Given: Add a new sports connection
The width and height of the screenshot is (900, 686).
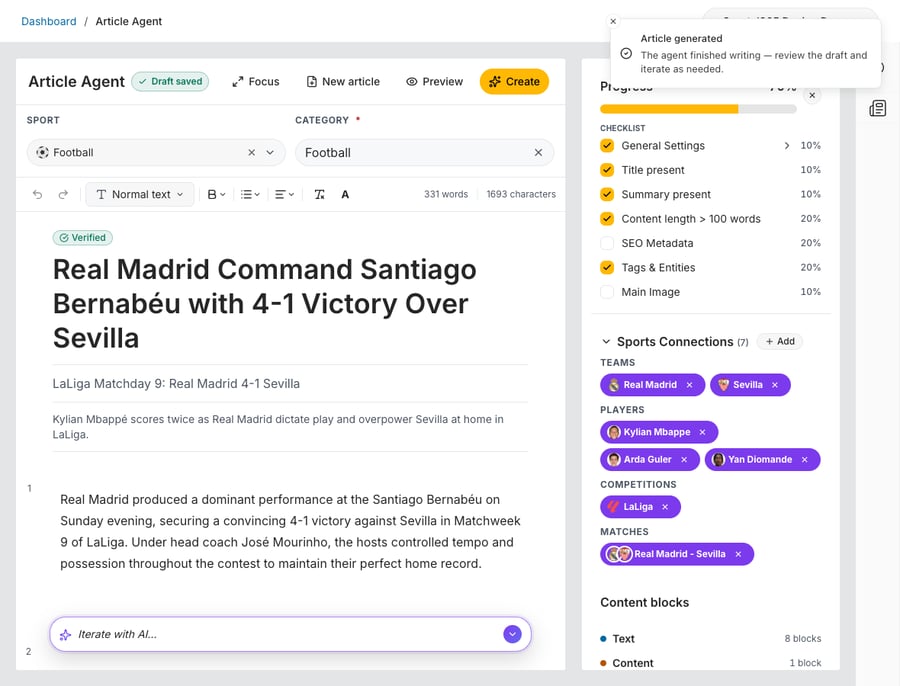Looking at the screenshot, I should pos(780,342).
